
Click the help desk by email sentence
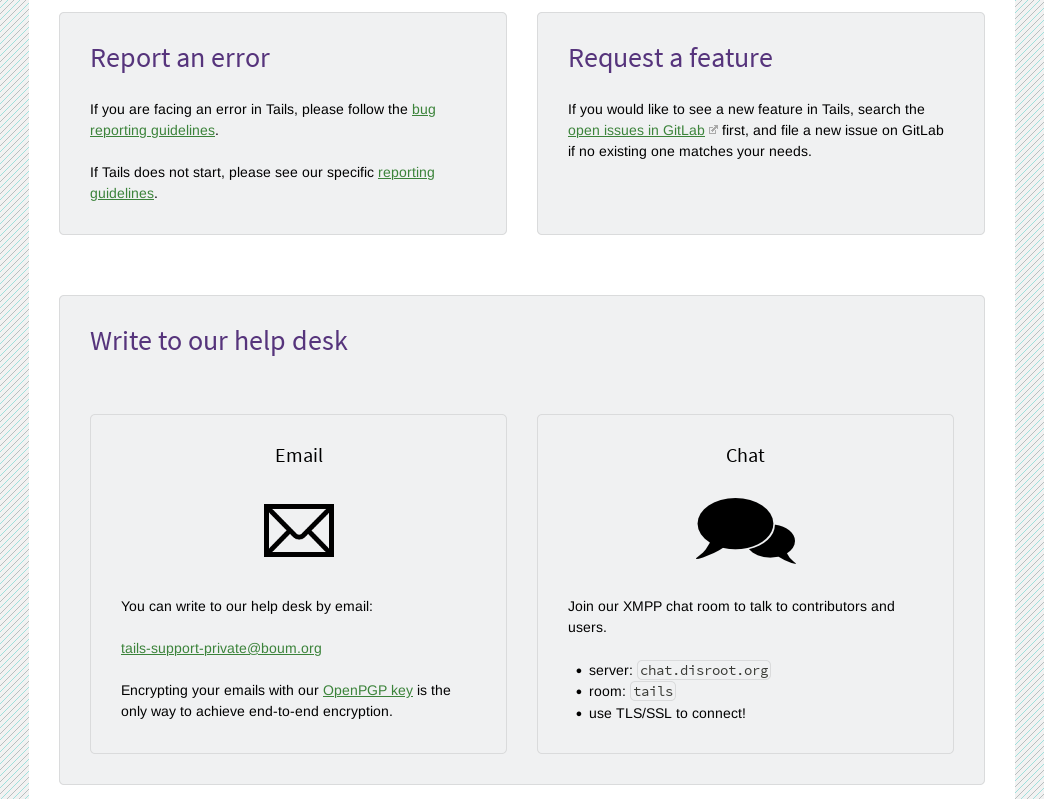[247, 607]
